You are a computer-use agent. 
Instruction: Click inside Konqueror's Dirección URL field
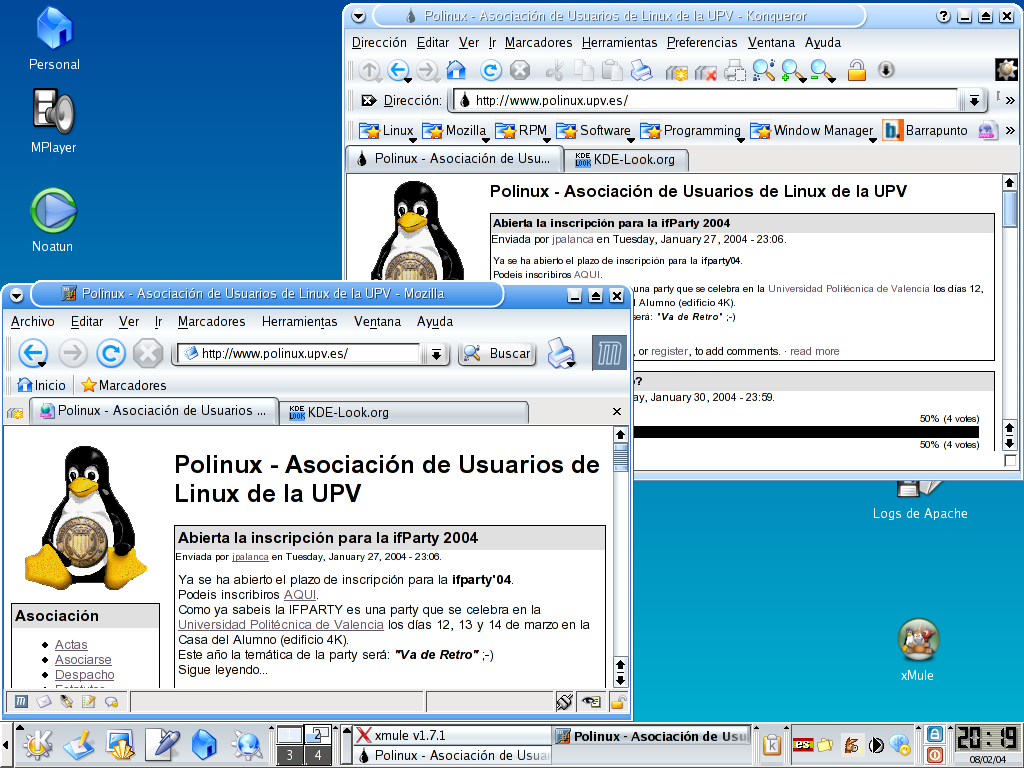pos(705,101)
